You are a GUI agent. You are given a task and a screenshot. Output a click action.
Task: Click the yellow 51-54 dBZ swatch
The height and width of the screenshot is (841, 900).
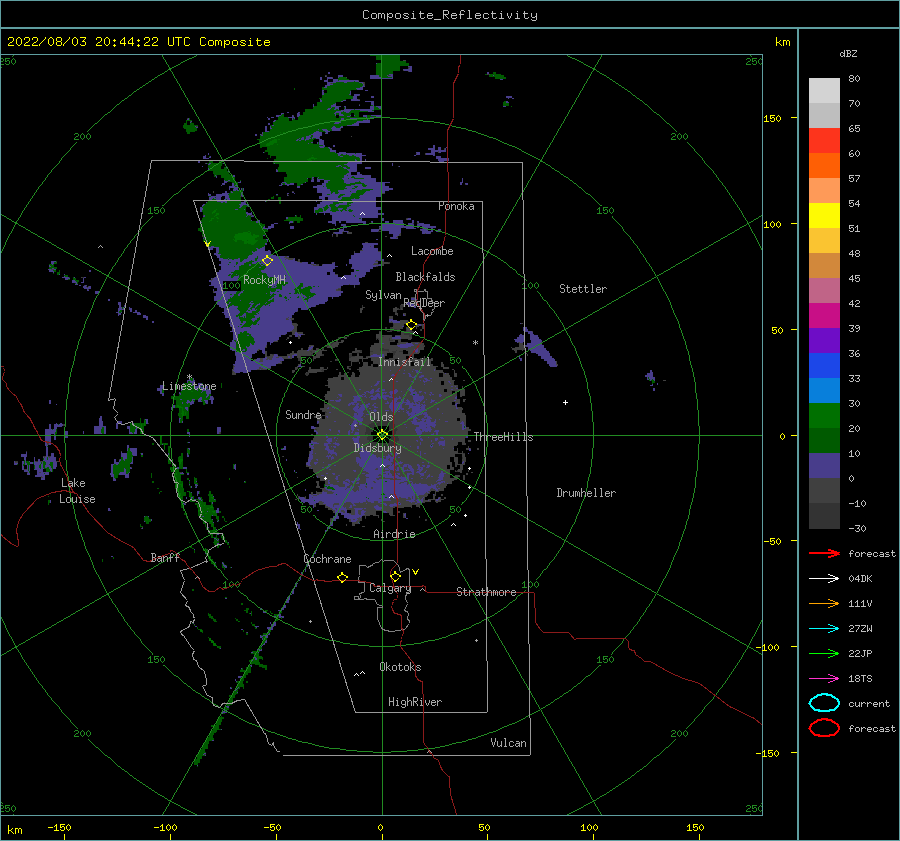pos(824,215)
